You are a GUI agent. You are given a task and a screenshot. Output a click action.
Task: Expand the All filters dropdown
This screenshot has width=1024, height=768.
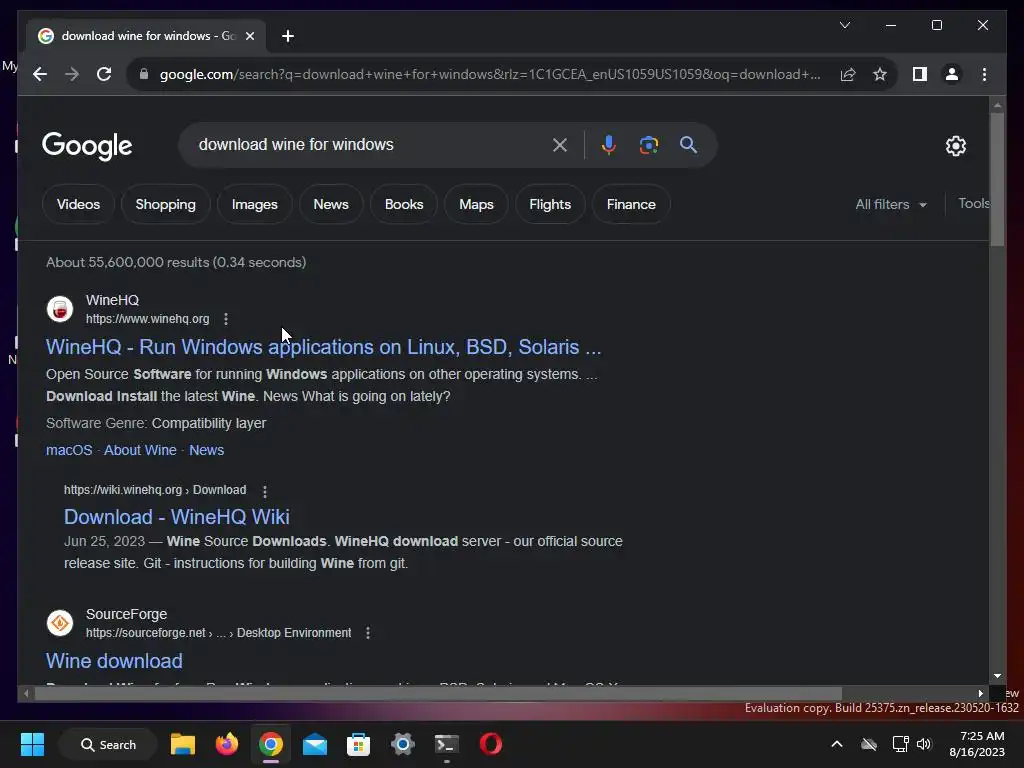[x=891, y=204]
